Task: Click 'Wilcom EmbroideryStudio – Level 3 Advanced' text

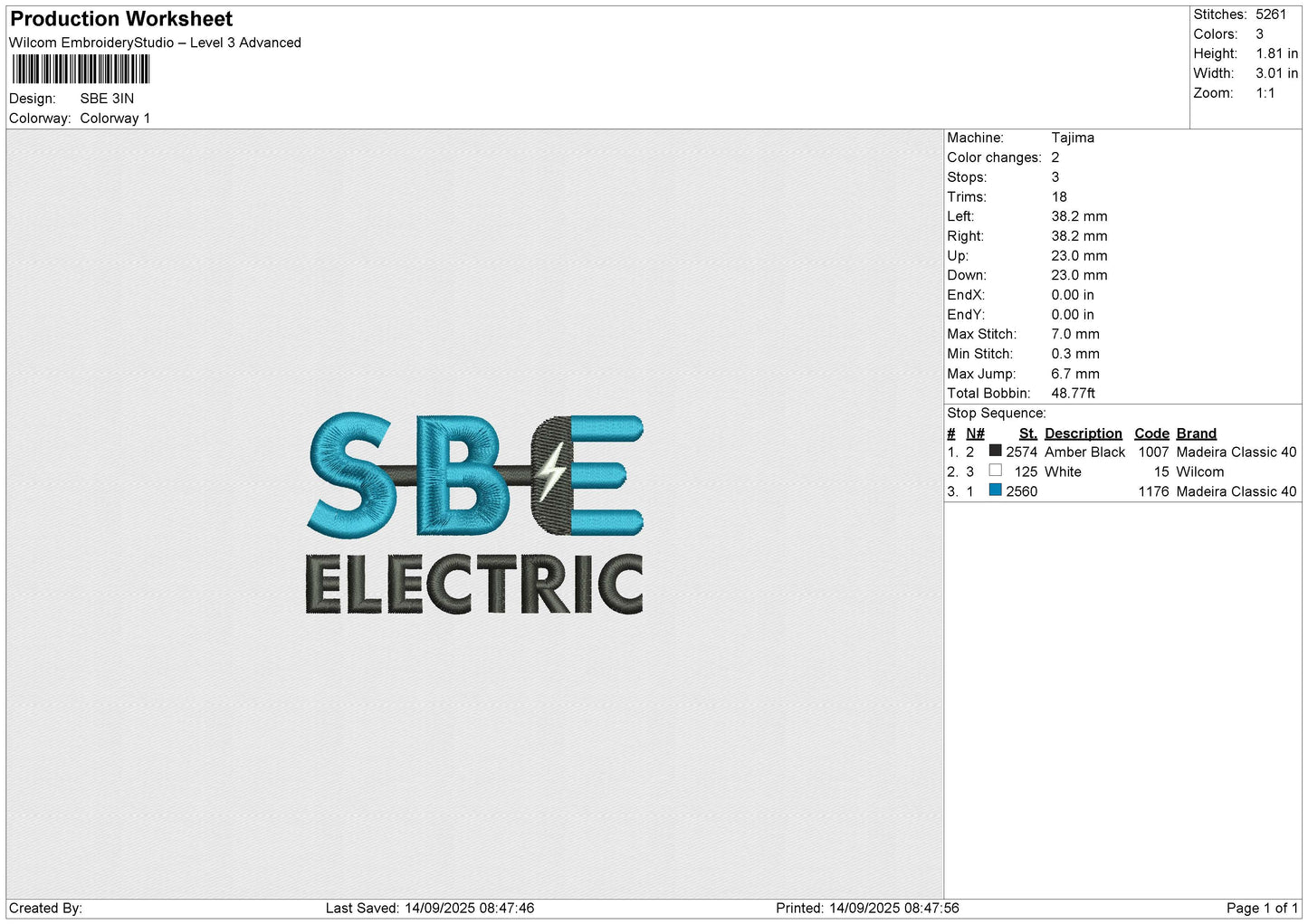Action: point(155,43)
